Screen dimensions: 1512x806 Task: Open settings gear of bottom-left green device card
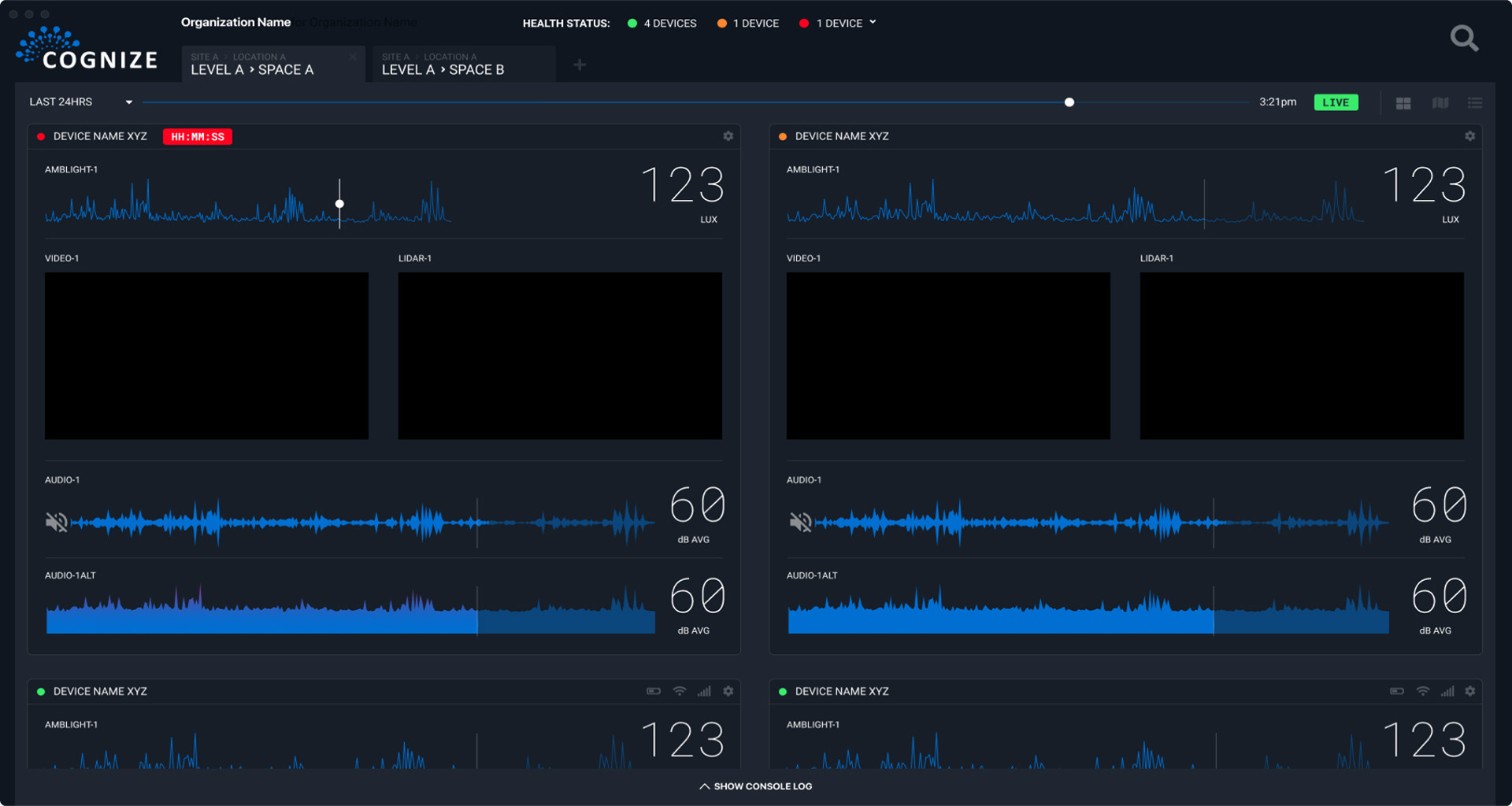click(x=728, y=691)
